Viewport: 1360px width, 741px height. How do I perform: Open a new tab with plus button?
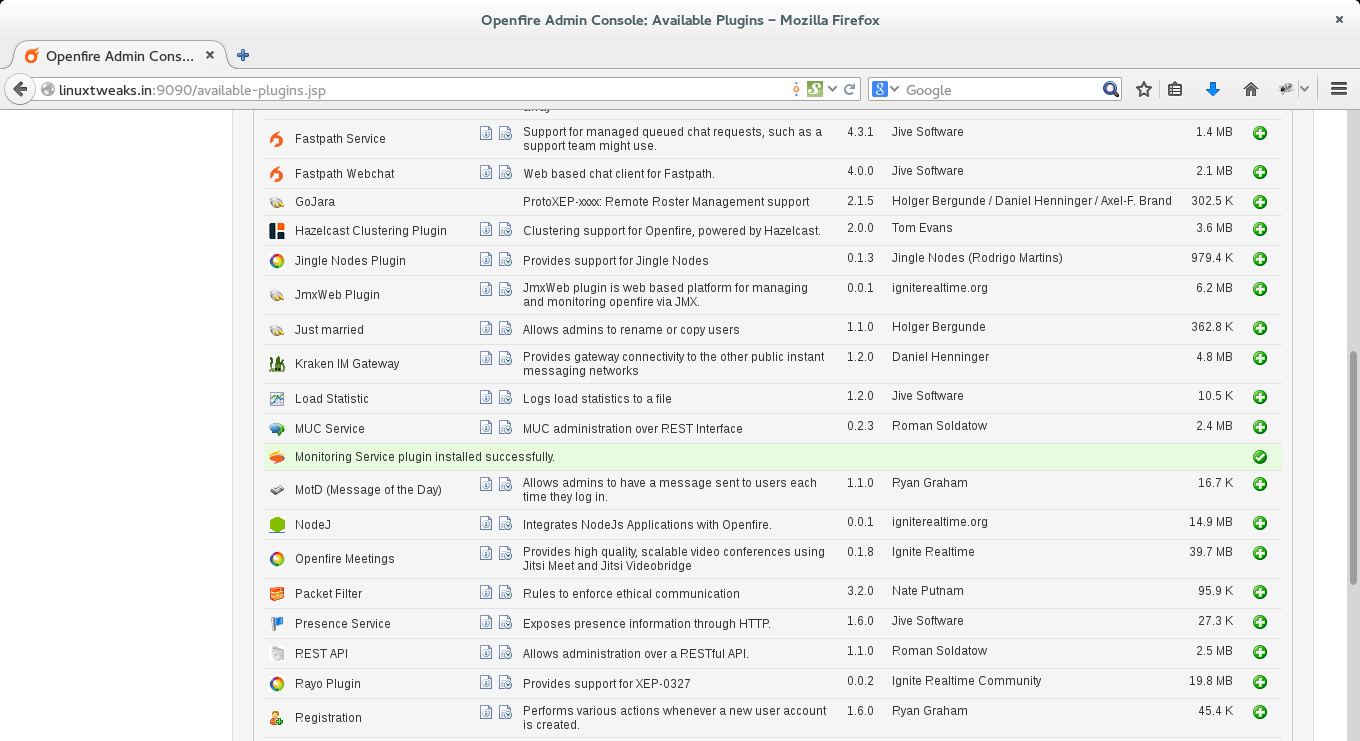click(243, 55)
